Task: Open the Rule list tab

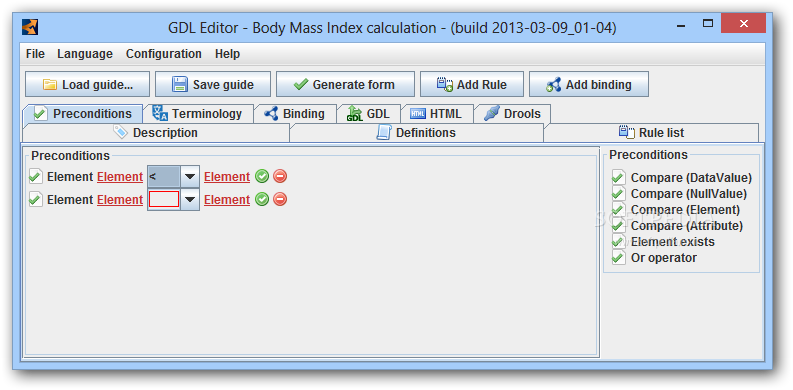Action: [651, 133]
